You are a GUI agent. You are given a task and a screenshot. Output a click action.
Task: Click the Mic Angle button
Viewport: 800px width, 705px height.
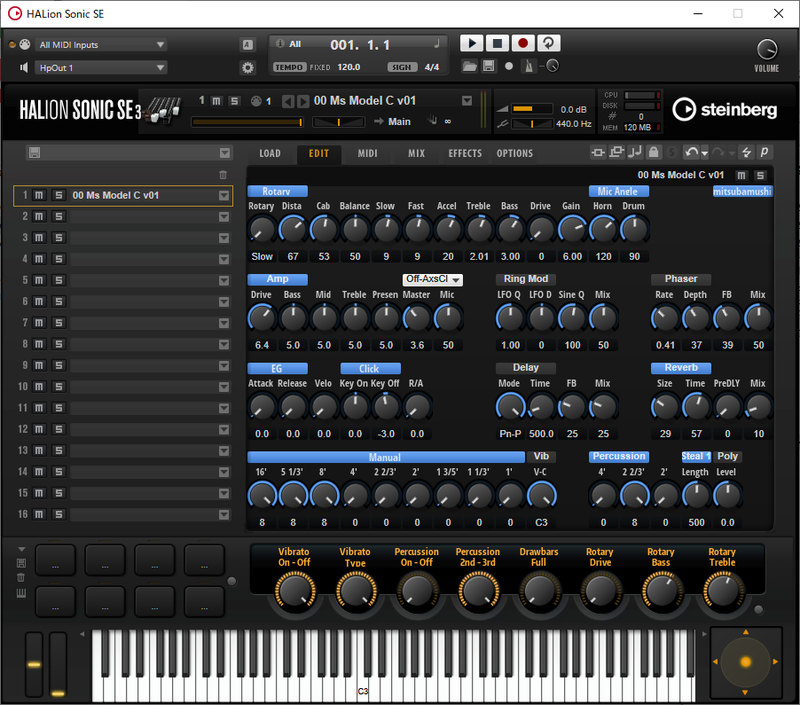coord(618,191)
